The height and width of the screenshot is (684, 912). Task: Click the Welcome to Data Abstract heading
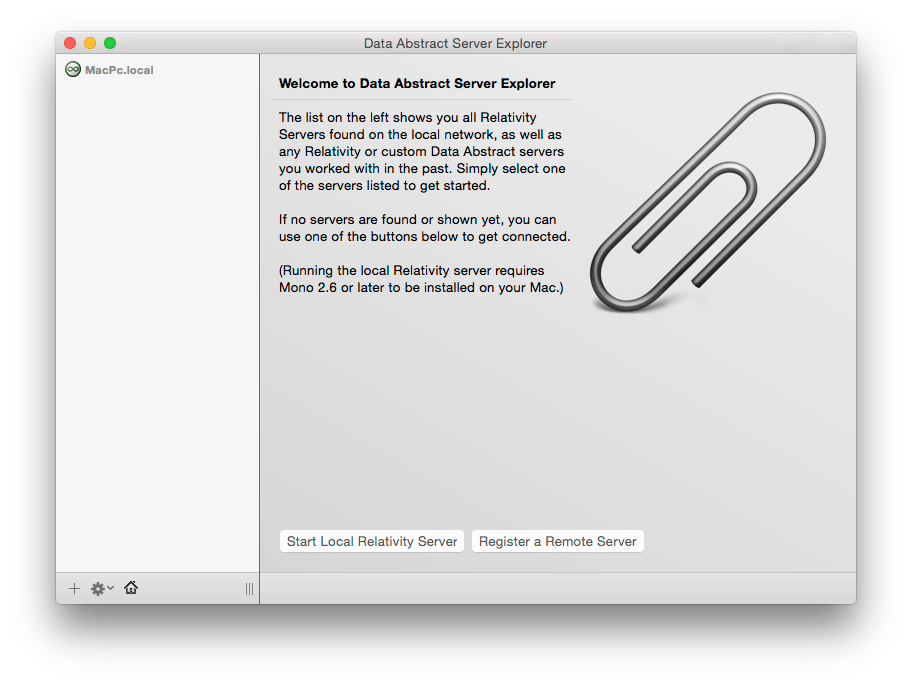point(417,84)
